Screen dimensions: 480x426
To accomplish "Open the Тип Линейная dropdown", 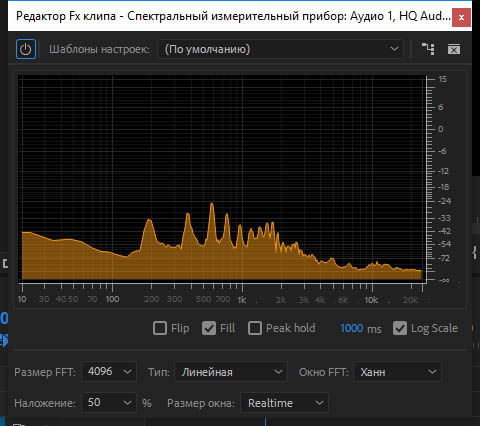I will click(x=231, y=372).
